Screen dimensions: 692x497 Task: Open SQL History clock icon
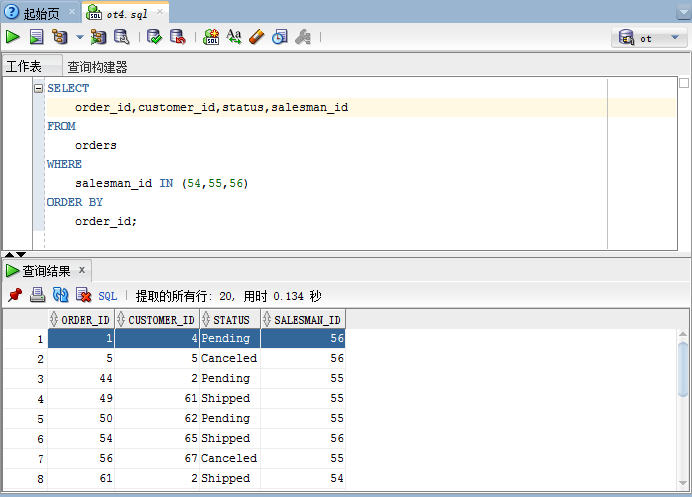tap(279, 37)
